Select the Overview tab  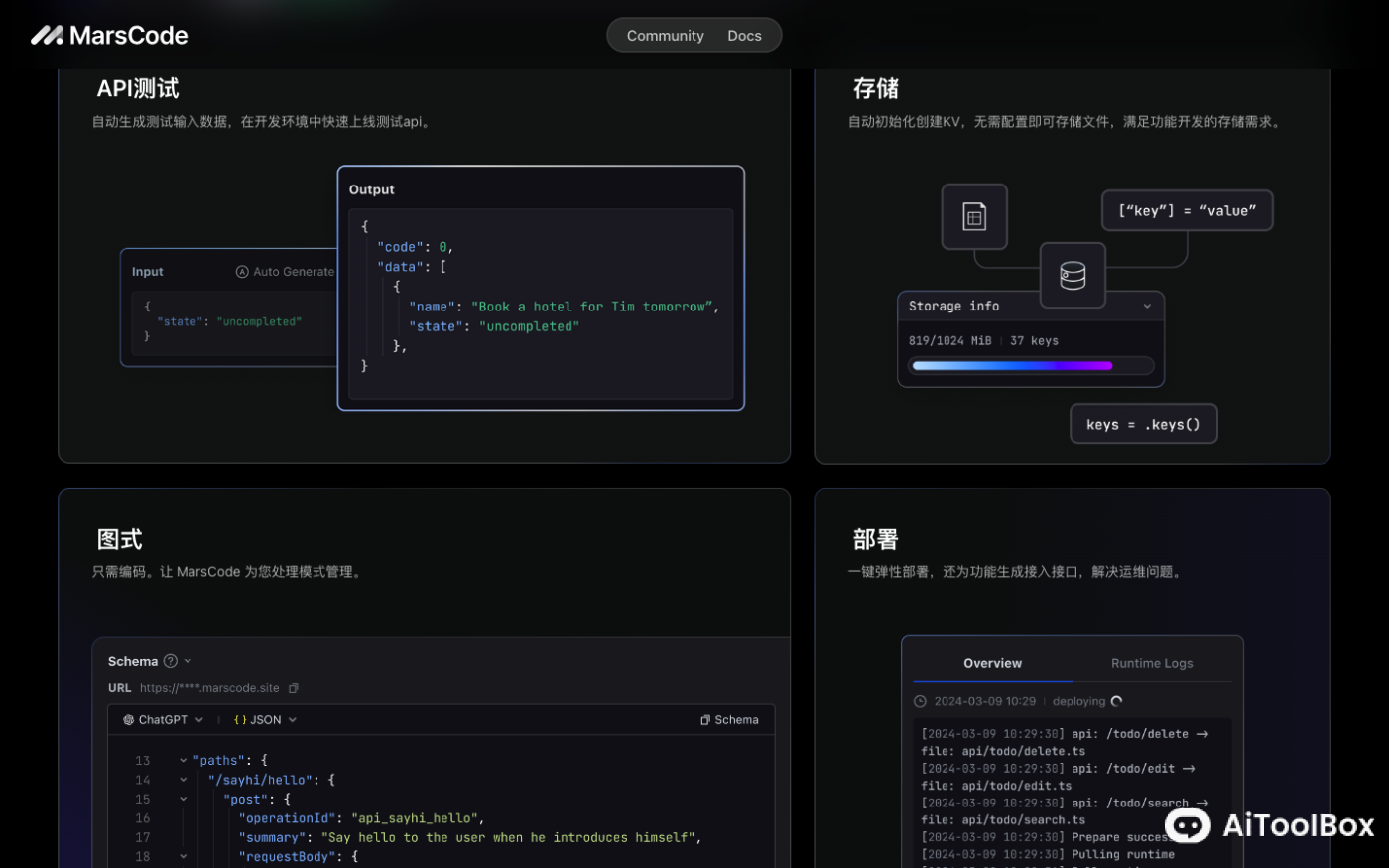click(992, 663)
